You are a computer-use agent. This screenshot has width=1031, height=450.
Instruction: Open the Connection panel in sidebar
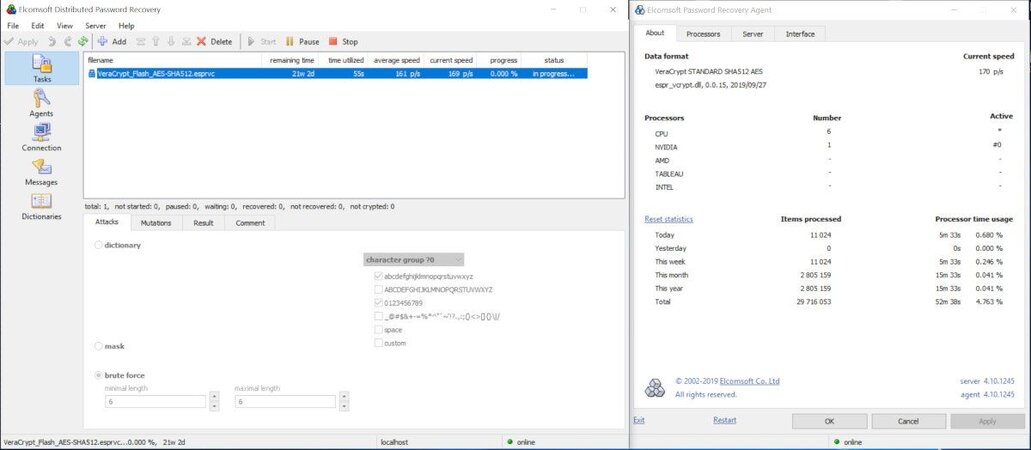point(41,137)
